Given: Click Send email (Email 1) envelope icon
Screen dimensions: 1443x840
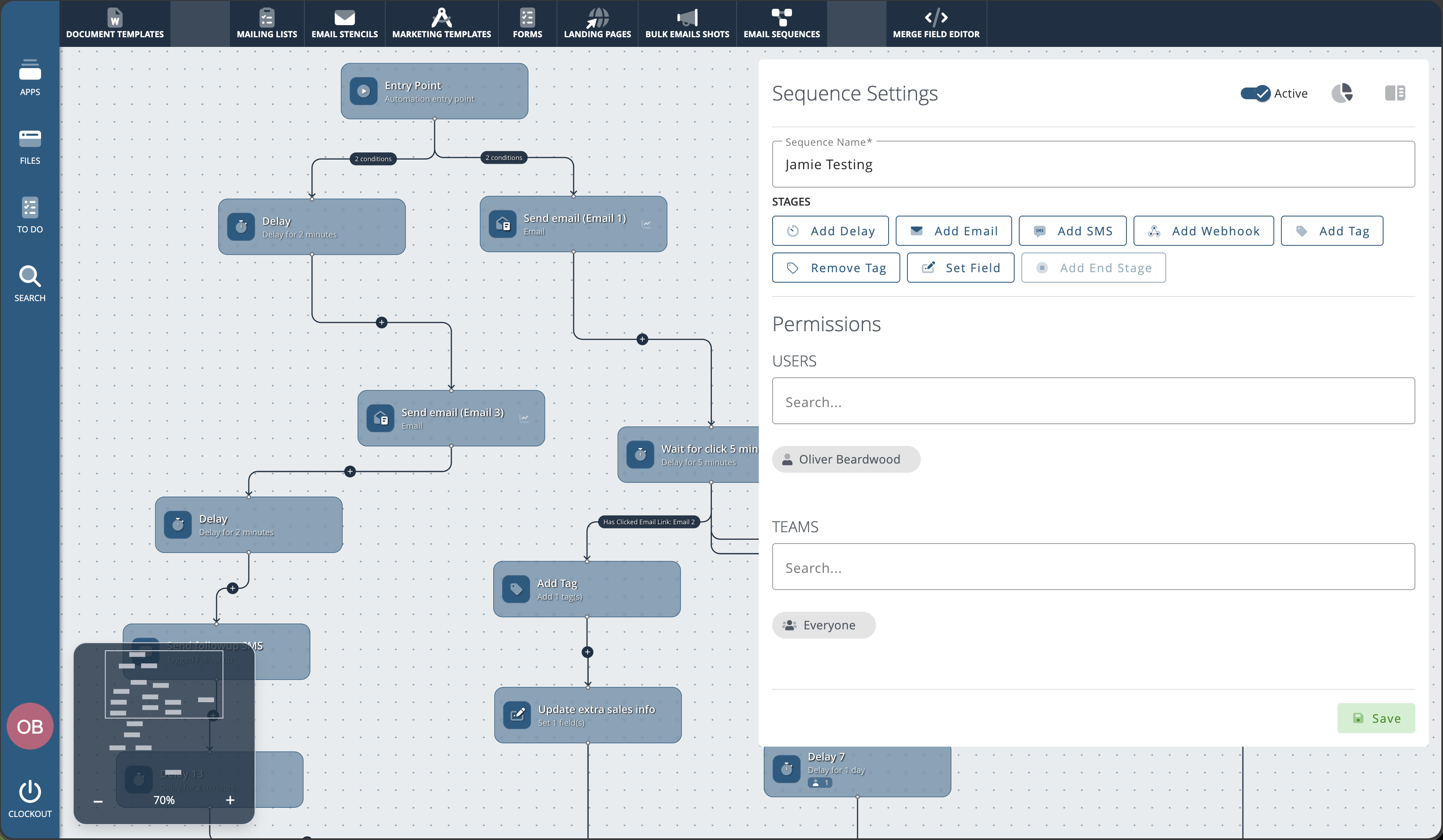Looking at the screenshot, I should (x=503, y=224).
